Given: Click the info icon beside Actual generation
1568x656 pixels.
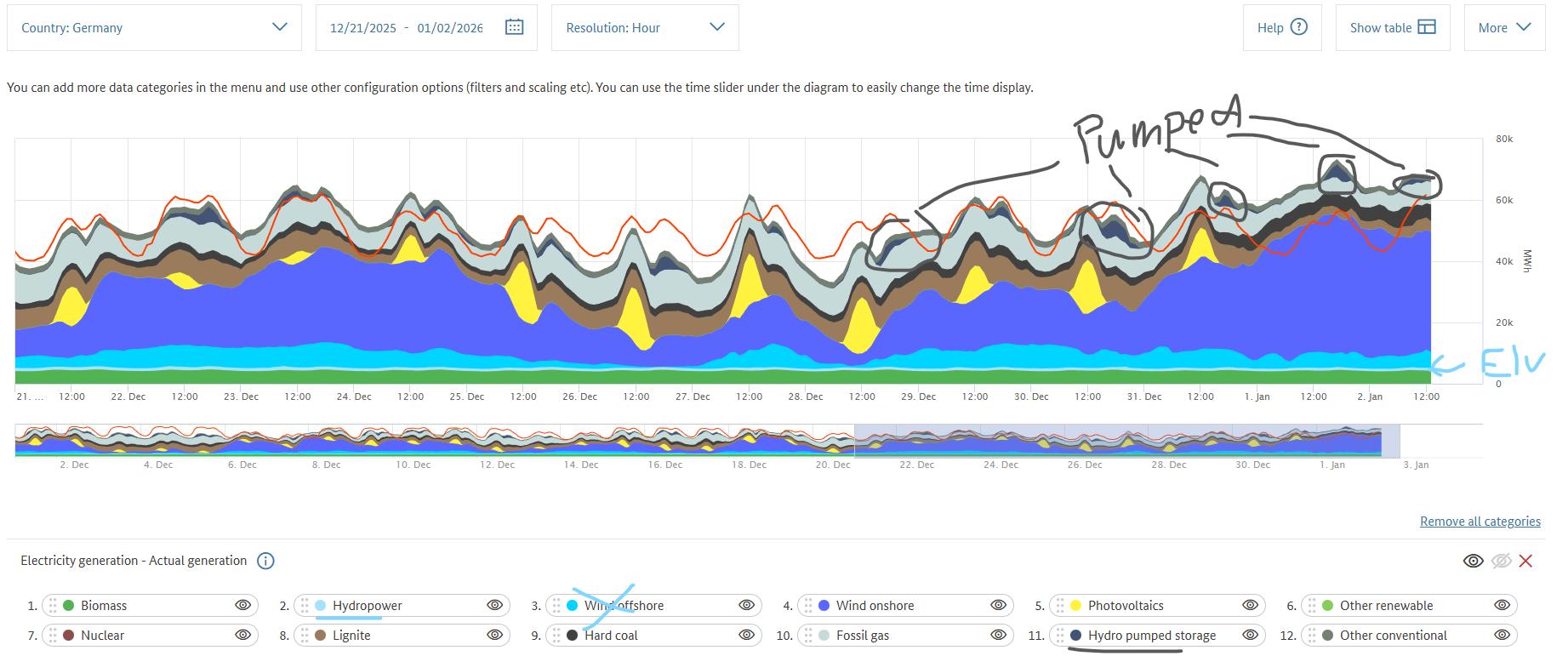Looking at the screenshot, I should point(265,561).
